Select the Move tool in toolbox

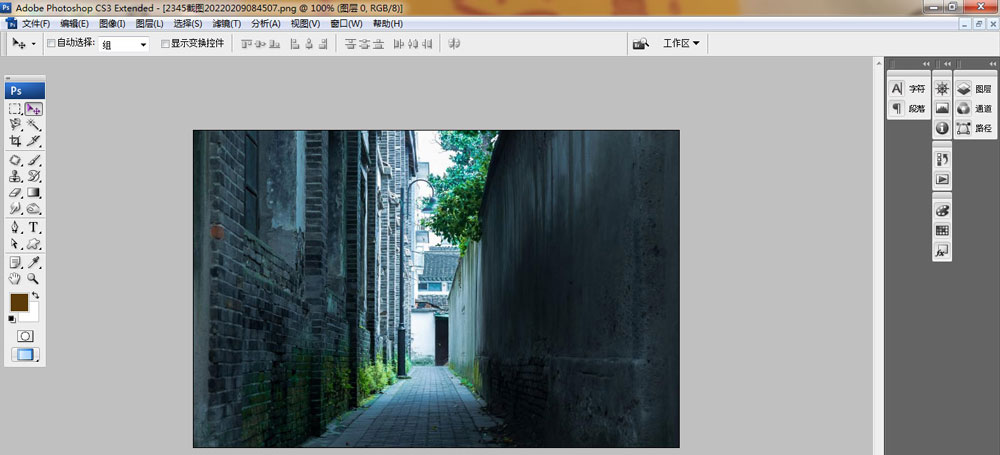[x=34, y=109]
